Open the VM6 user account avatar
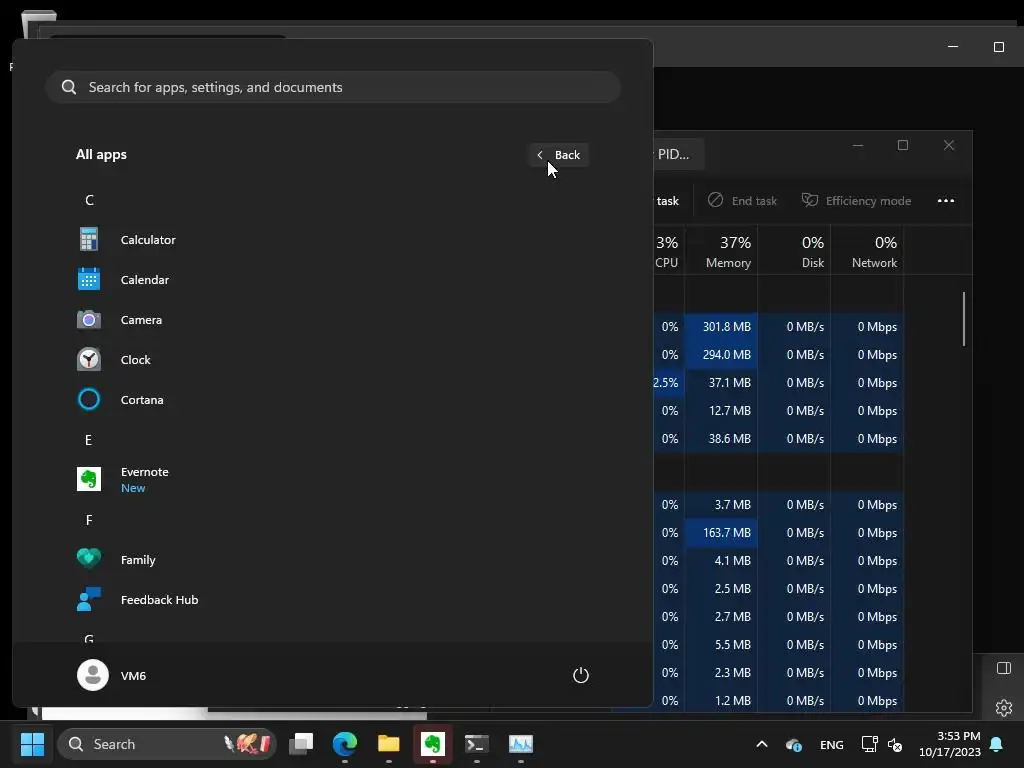 [93, 675]
